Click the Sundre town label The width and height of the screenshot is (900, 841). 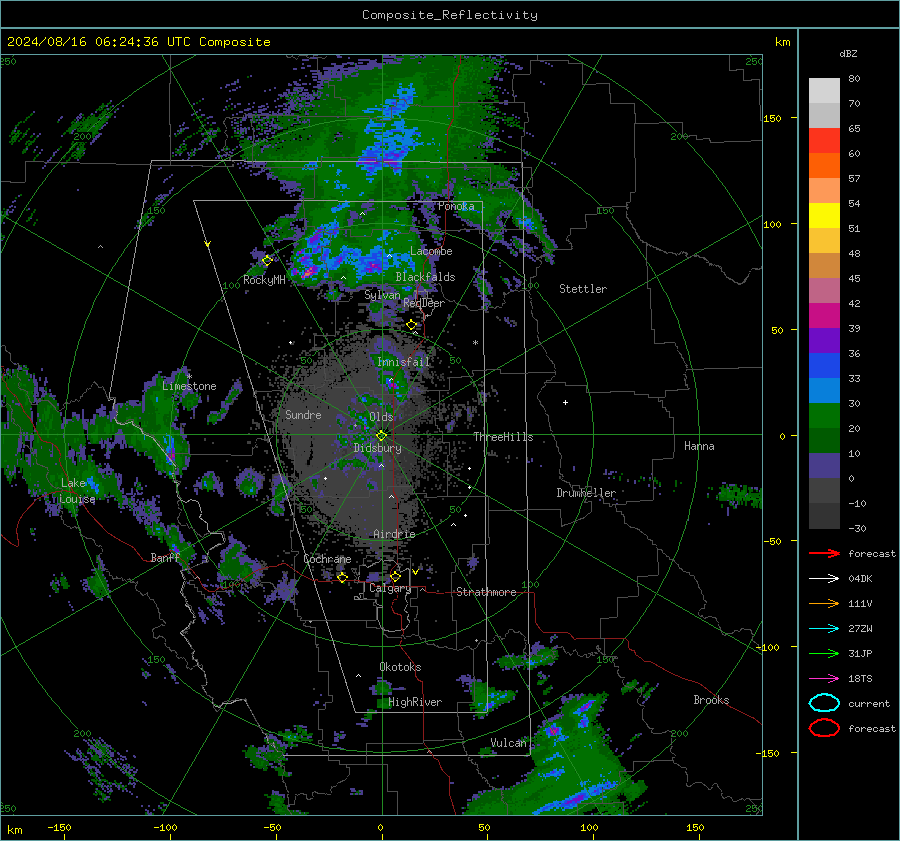303,414
